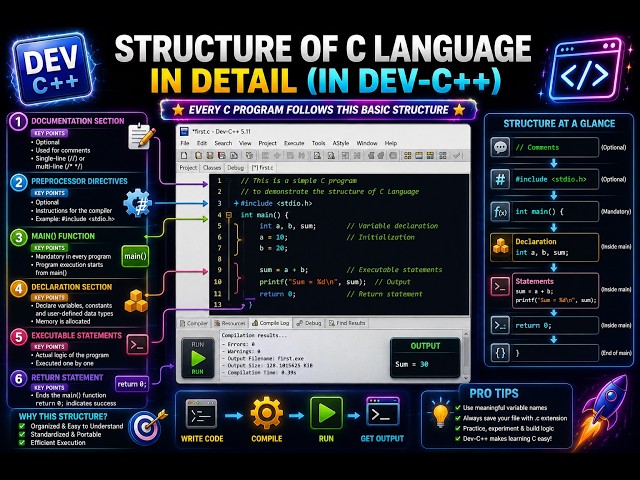
Task: Click code line 'sum = a + b;' in the editor
Action: coord(284,270)
